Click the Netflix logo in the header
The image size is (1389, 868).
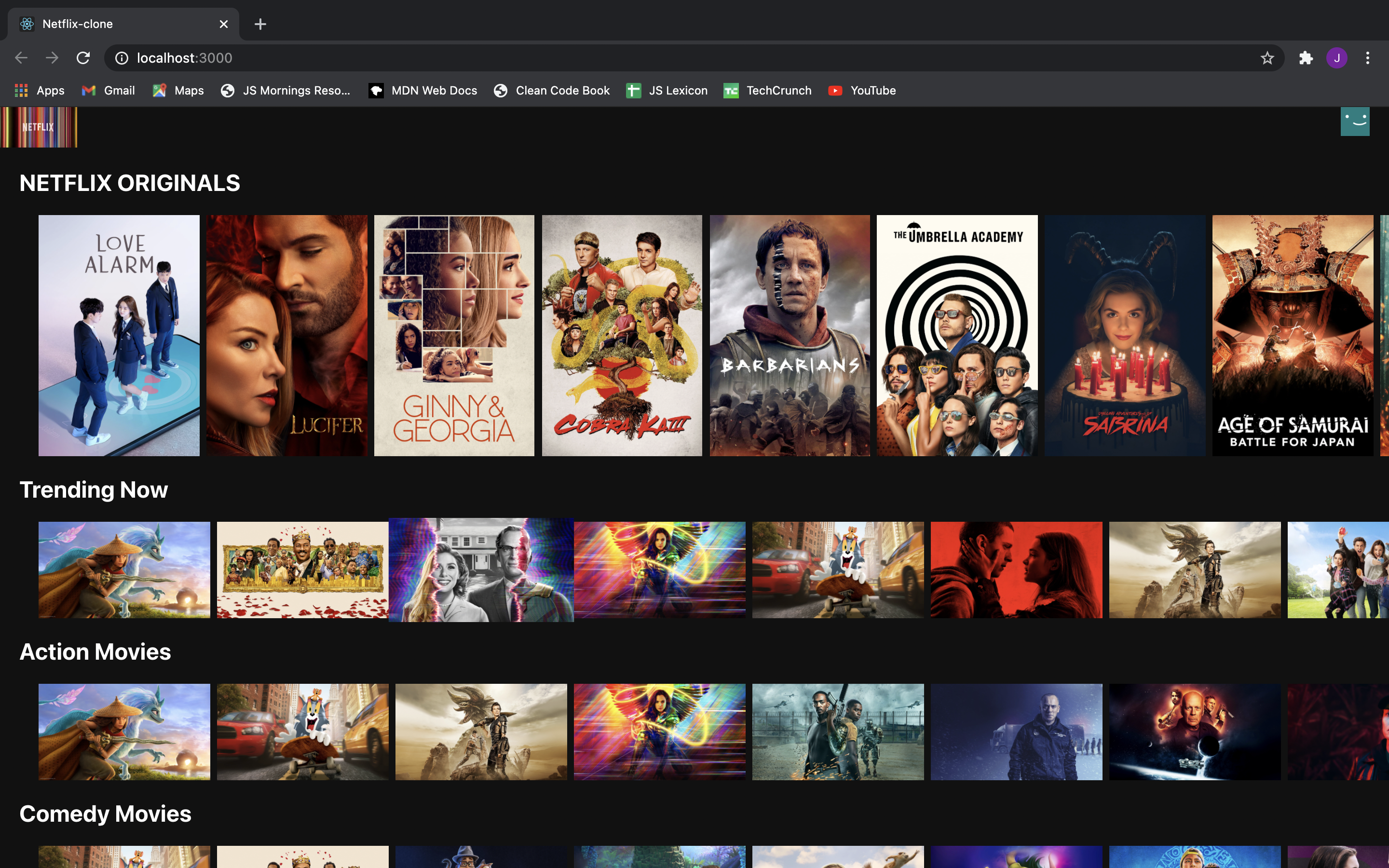click(x=39, y=127)
